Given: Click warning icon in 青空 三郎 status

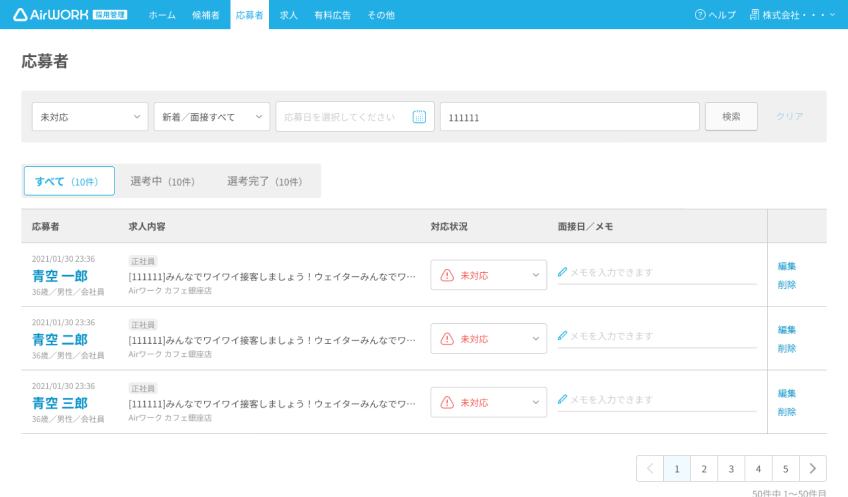Looking at the screenshot, I should pos(447,402).
